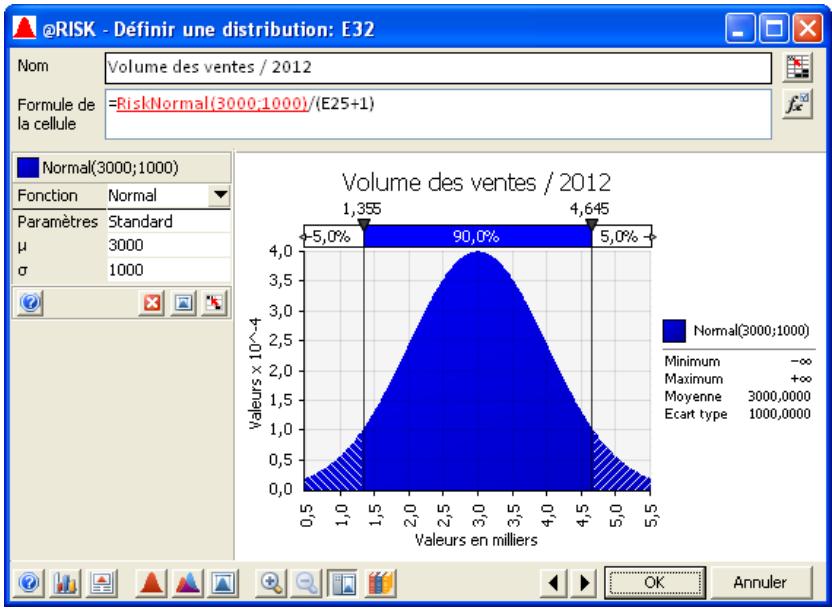
Task: Click the zoom in magnifier icon
Action: (271, 581)
